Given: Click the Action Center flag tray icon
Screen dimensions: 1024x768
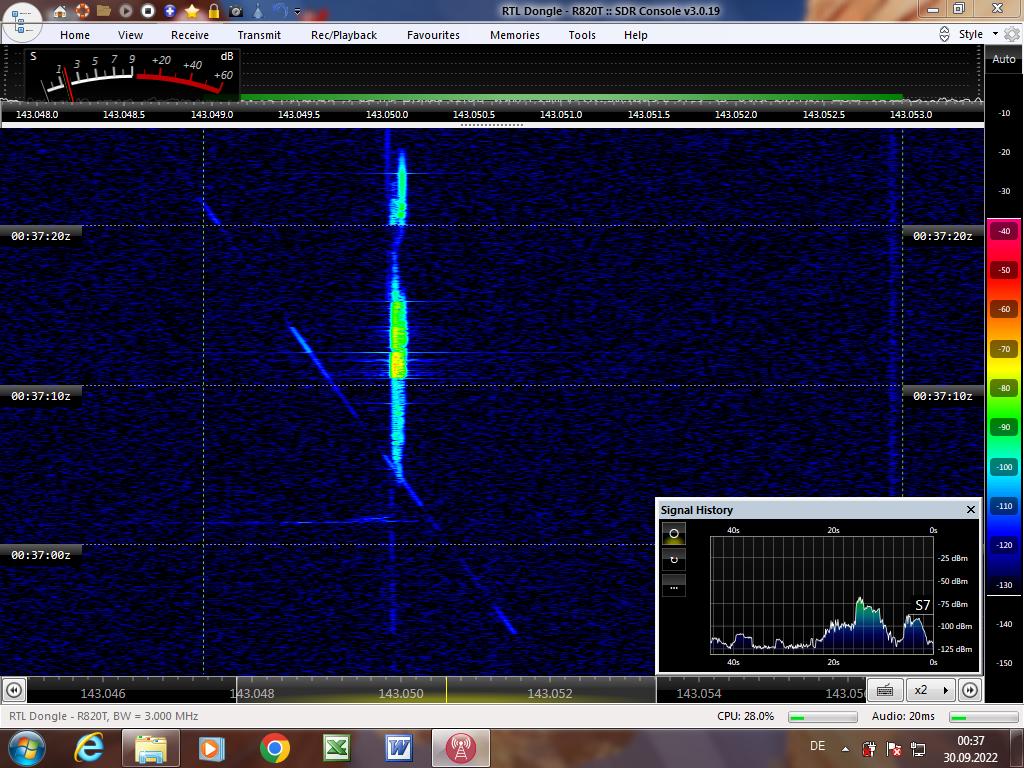Looking at the screenshot, I should (893, 749).
